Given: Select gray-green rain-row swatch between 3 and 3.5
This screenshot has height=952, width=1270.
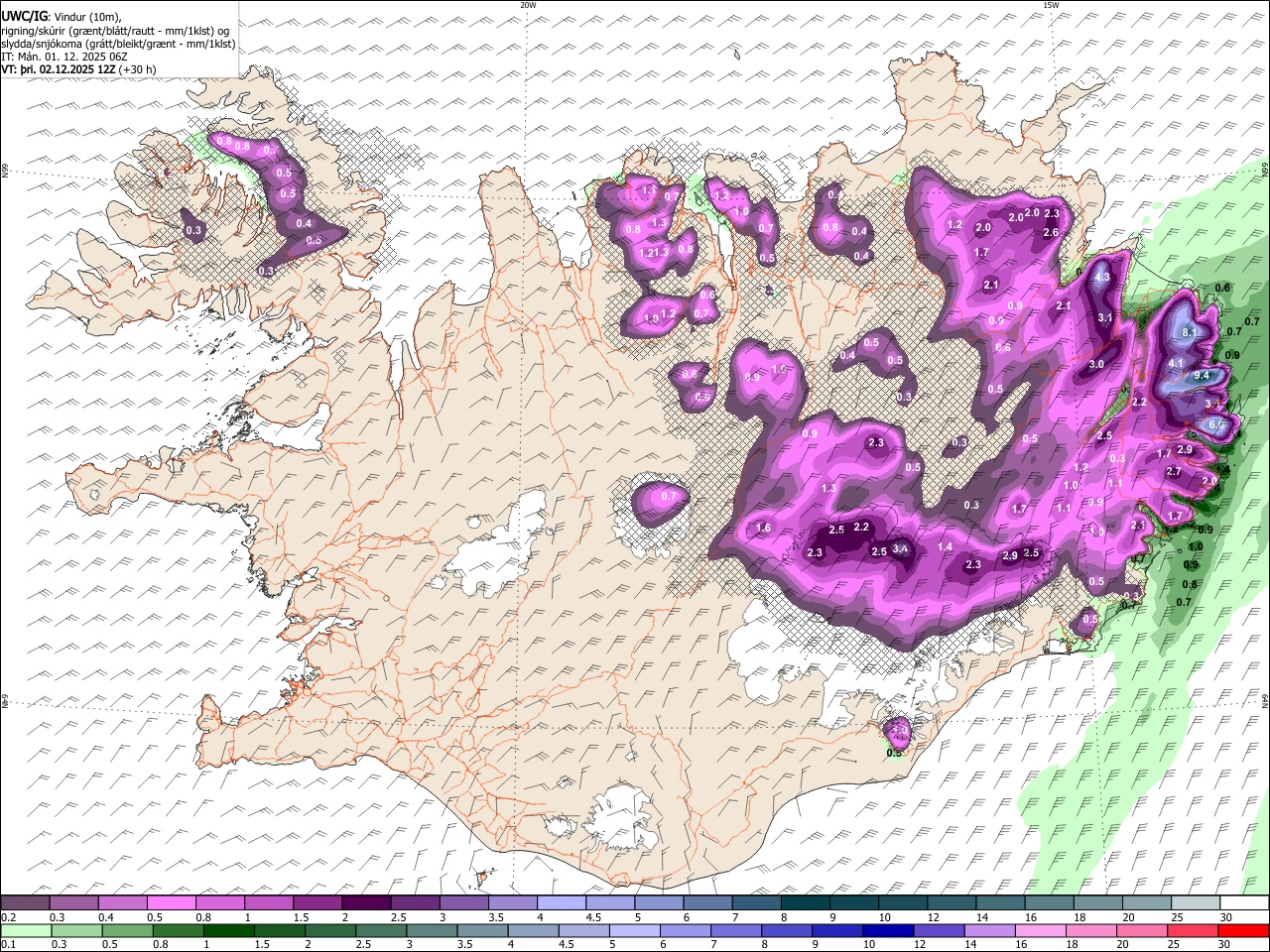Looking at the screenshot, I should (x=432, y=930).
